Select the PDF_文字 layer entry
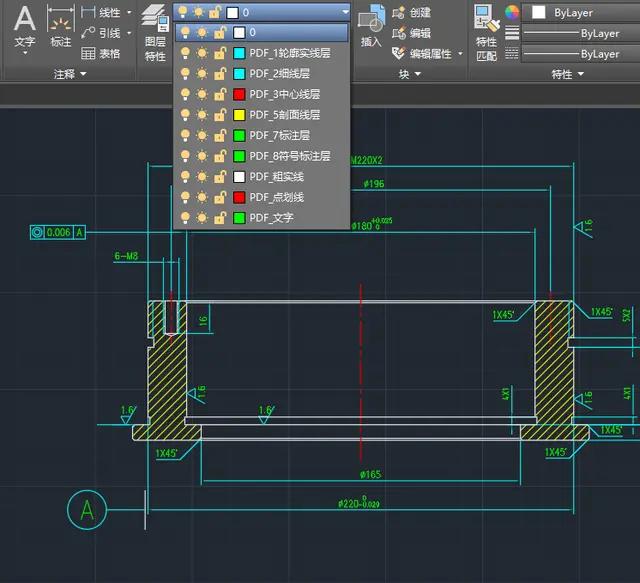This screenshot has width=640, height=583. [x=270, y=217]
